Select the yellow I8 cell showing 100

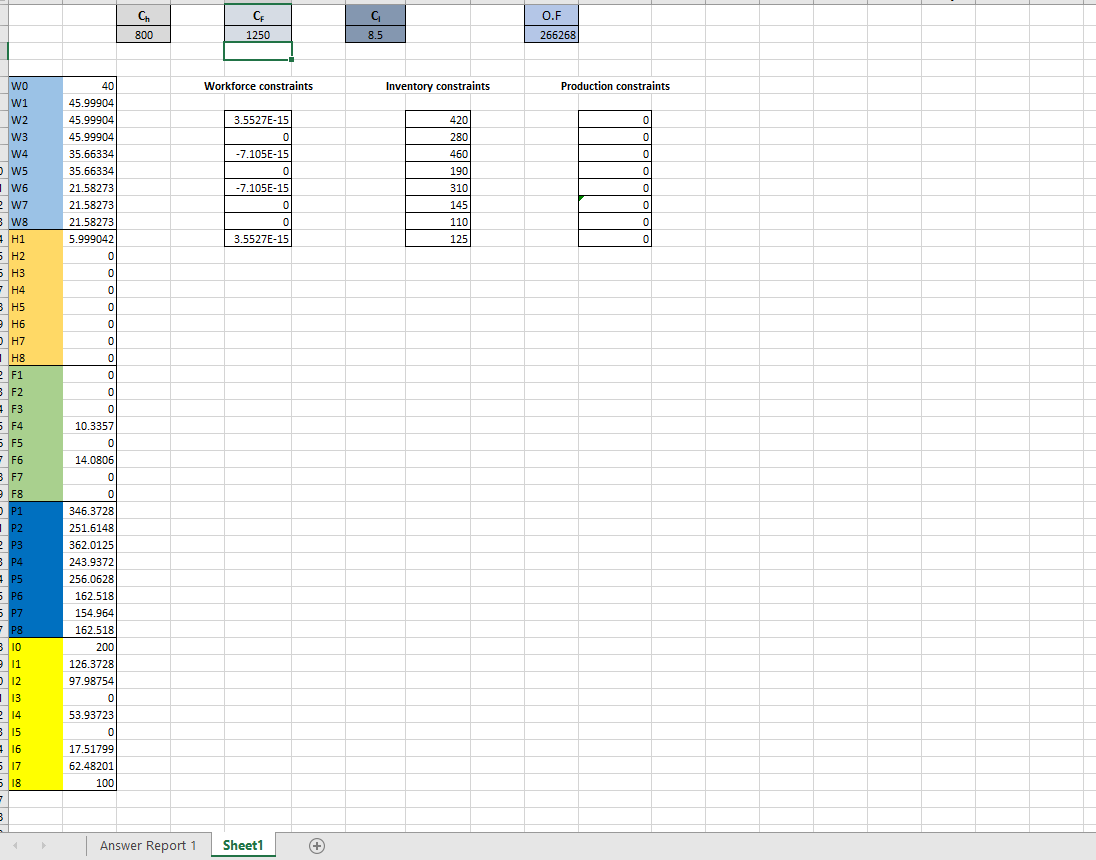pos(88,783)
